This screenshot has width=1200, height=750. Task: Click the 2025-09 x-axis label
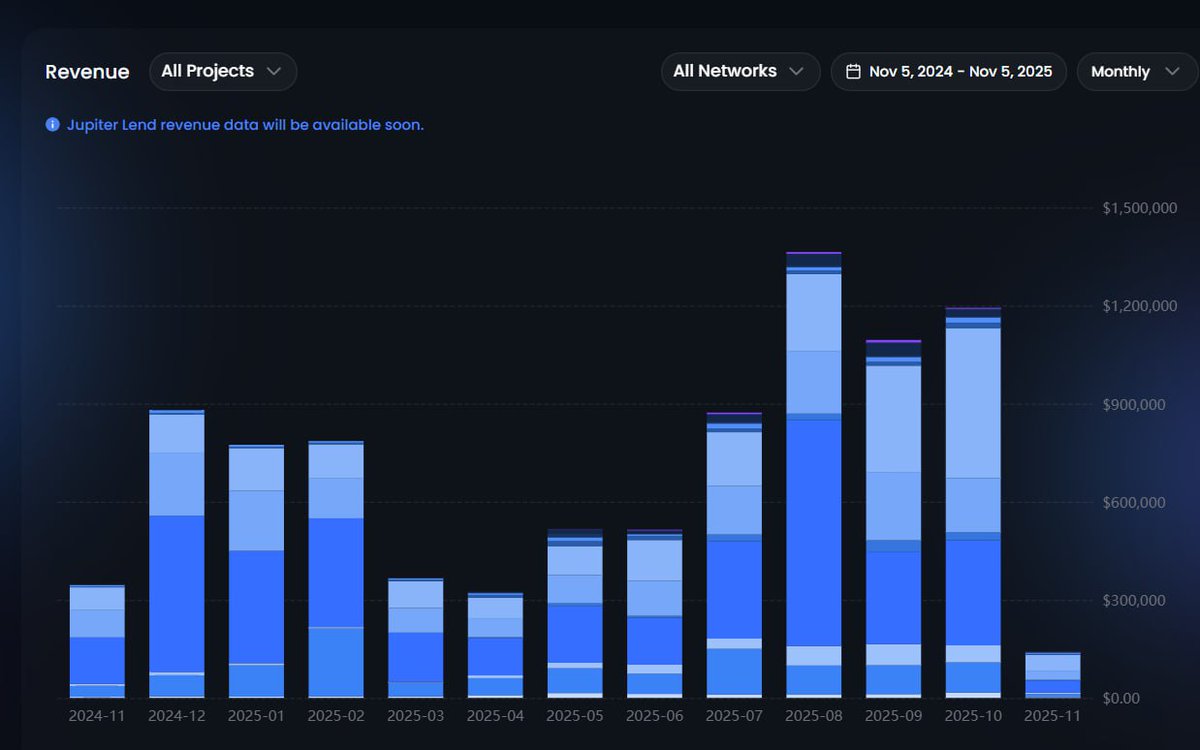(x=894, y=716)
